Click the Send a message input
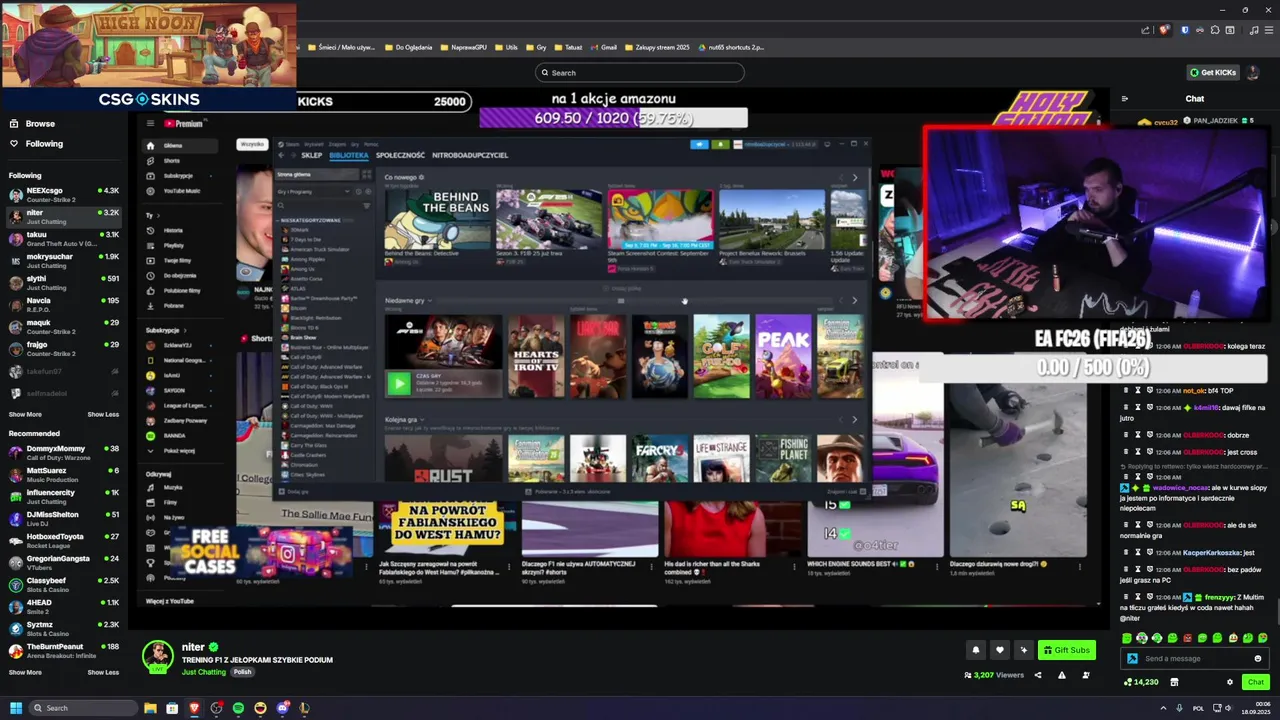Viewport: 1280px width, 720px height. pyautogui.click(x=1195, y=659)
